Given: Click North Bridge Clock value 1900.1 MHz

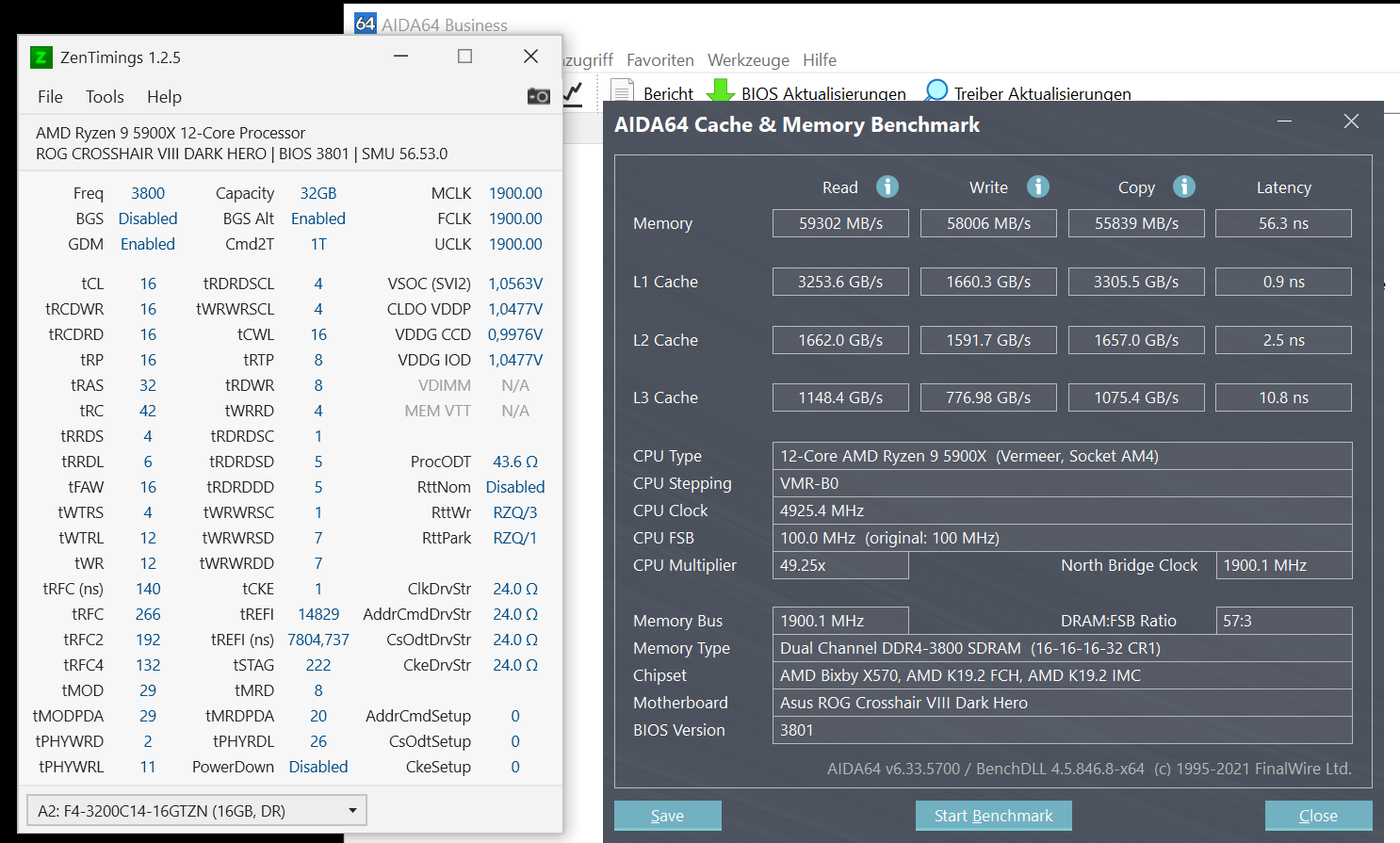Looking at the screenshot, I should tap(1284, 565).
